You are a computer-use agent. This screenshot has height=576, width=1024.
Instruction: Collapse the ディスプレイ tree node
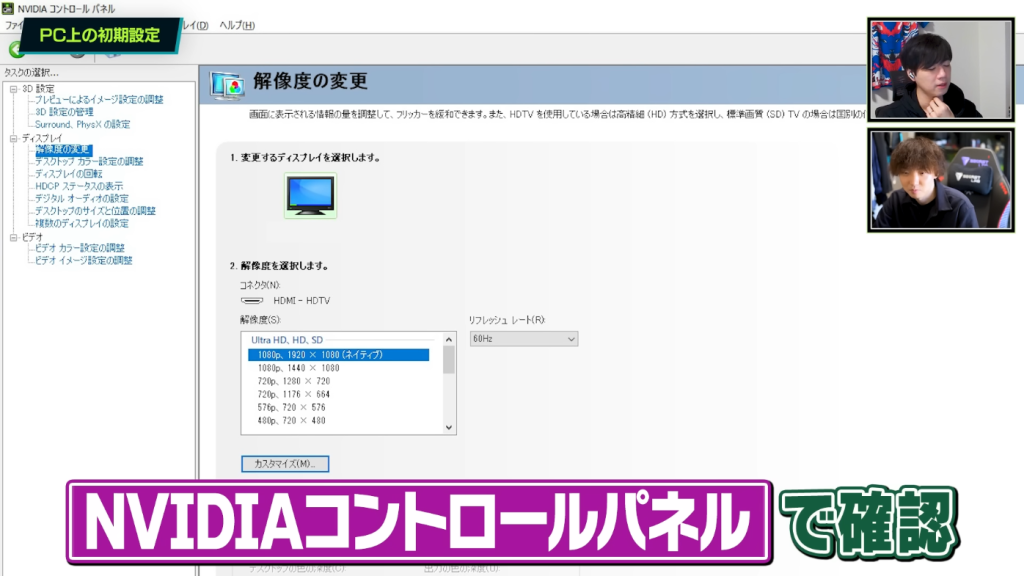tap(14, 138)
